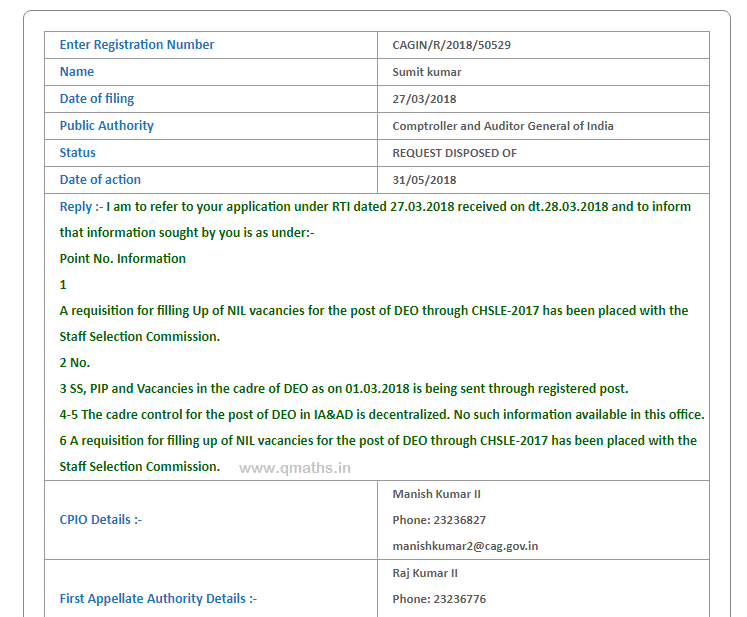The image size is (747, 617).
Task: Click the 'Public Authority' label
Action: [x=107, y=126]
